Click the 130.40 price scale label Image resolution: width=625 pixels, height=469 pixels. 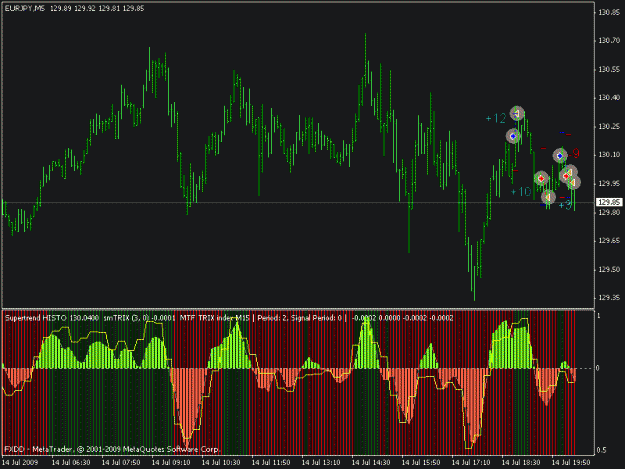609,98
